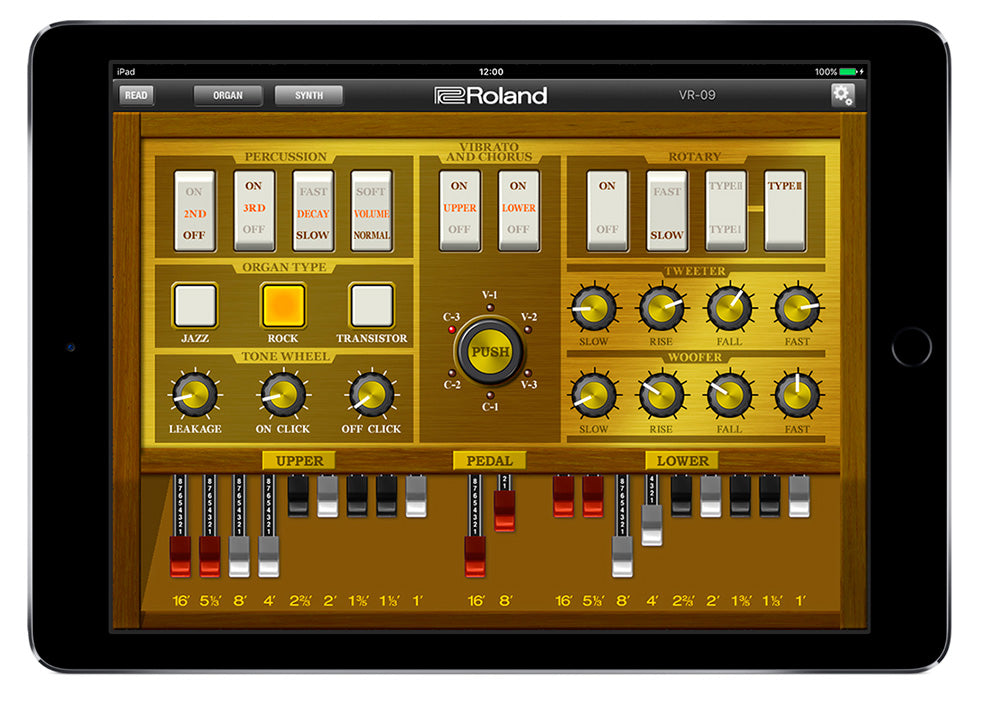Image resolution: width=1000 pixels, height=704 pixels.
Task: Toggle Vibrato LOWER on/off switch
Action: 518,210
